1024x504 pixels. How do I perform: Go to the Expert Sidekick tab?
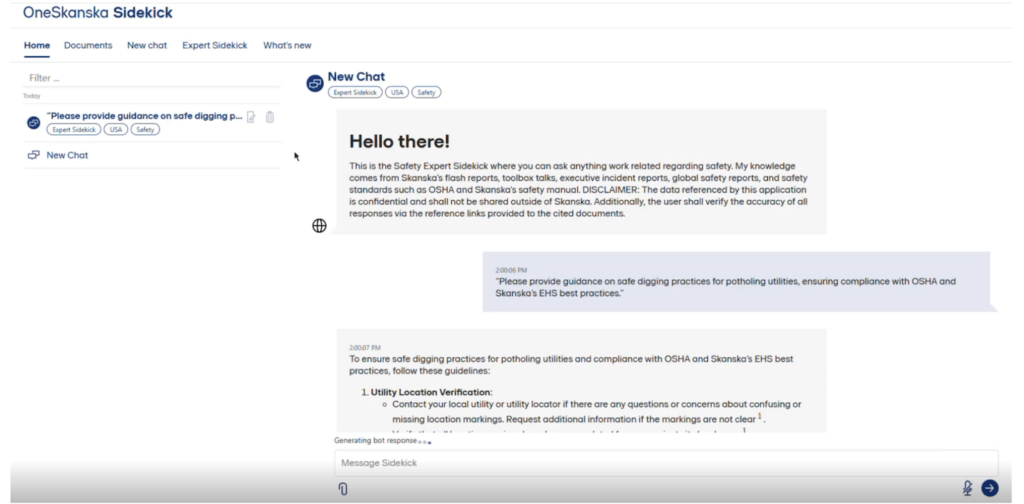[215, 46]
